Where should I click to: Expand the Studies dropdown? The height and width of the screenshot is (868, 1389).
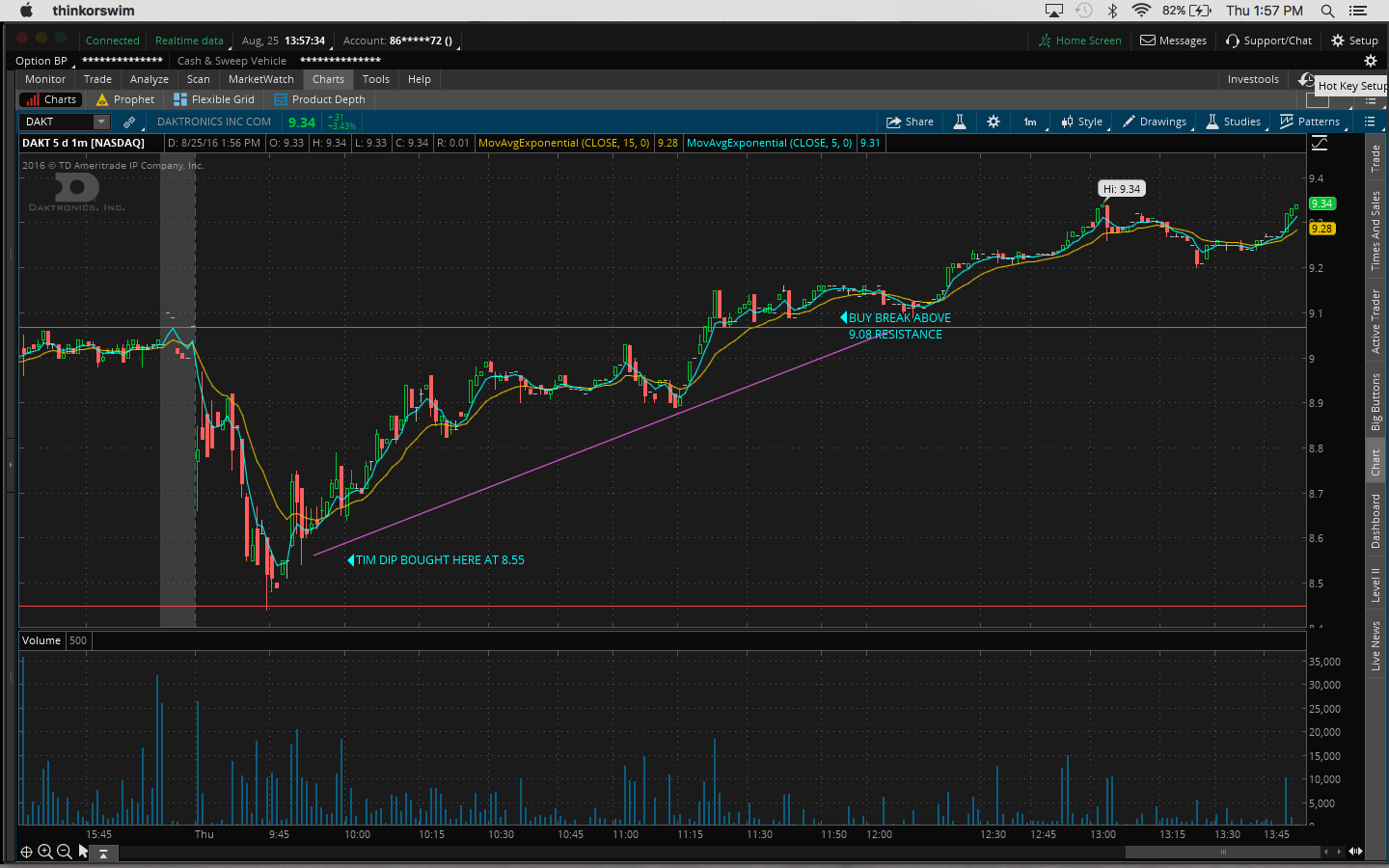1234,122
